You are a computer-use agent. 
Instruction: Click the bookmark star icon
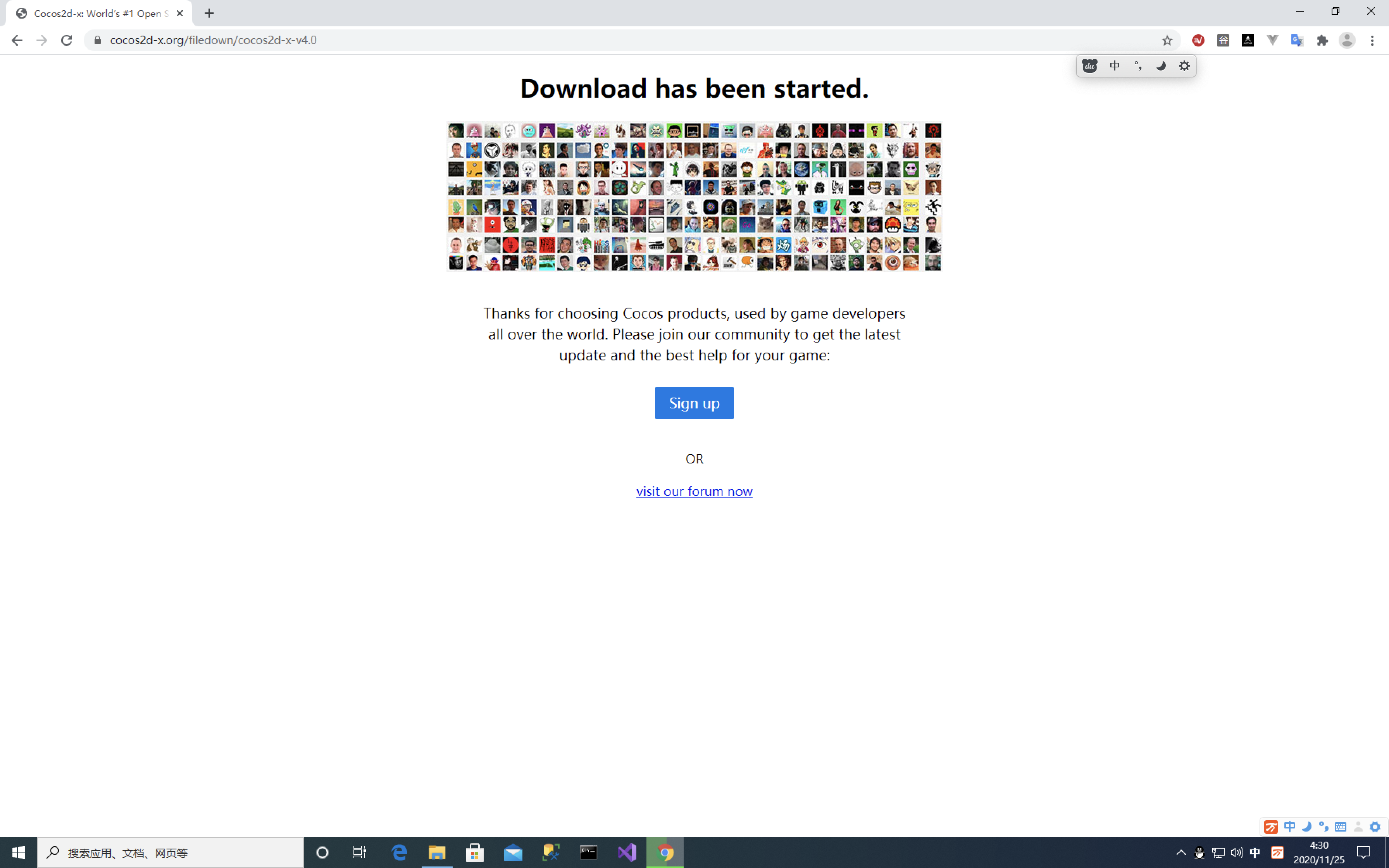[1167, 40]
